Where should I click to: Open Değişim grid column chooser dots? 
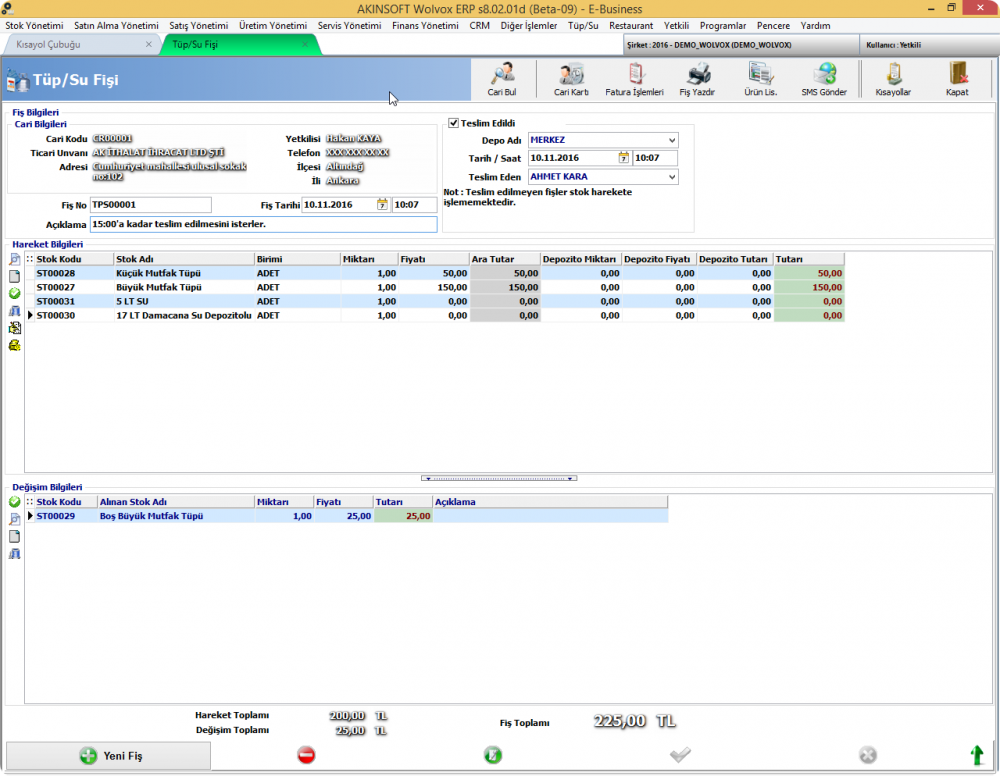click(29, 502)
